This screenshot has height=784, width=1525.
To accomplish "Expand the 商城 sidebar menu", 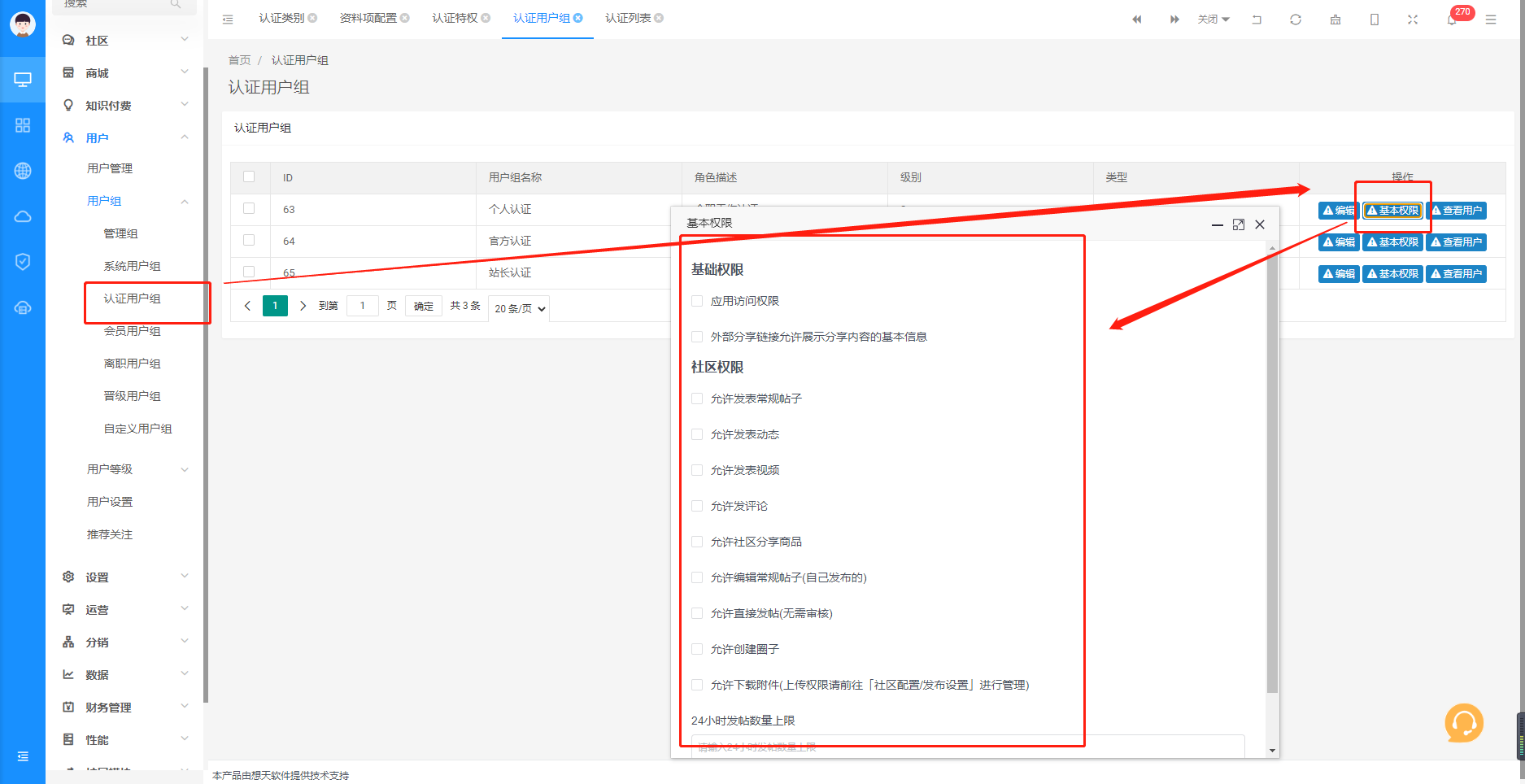I will pyautogui.click(x=124, y=73).
